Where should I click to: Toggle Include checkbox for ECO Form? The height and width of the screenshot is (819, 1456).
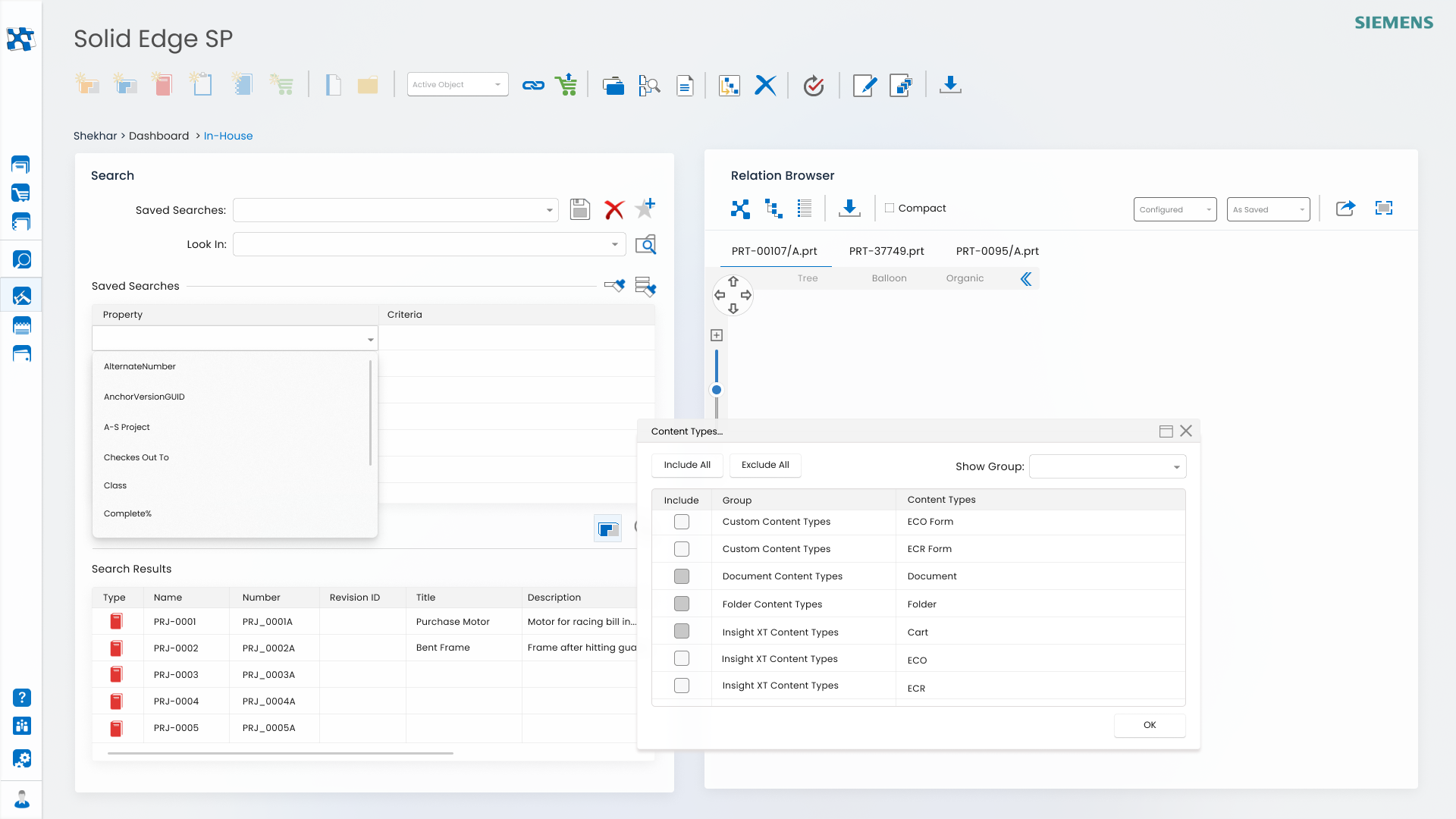pos(682,522)
